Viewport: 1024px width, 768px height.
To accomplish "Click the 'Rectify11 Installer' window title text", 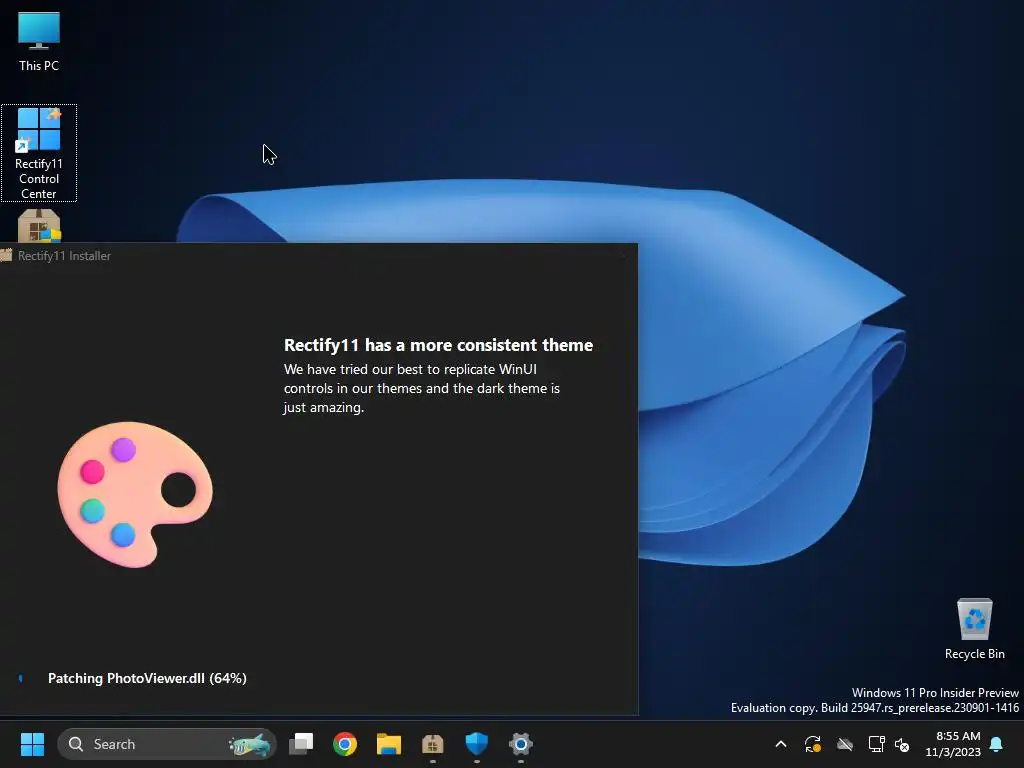I will coord(64,256).
